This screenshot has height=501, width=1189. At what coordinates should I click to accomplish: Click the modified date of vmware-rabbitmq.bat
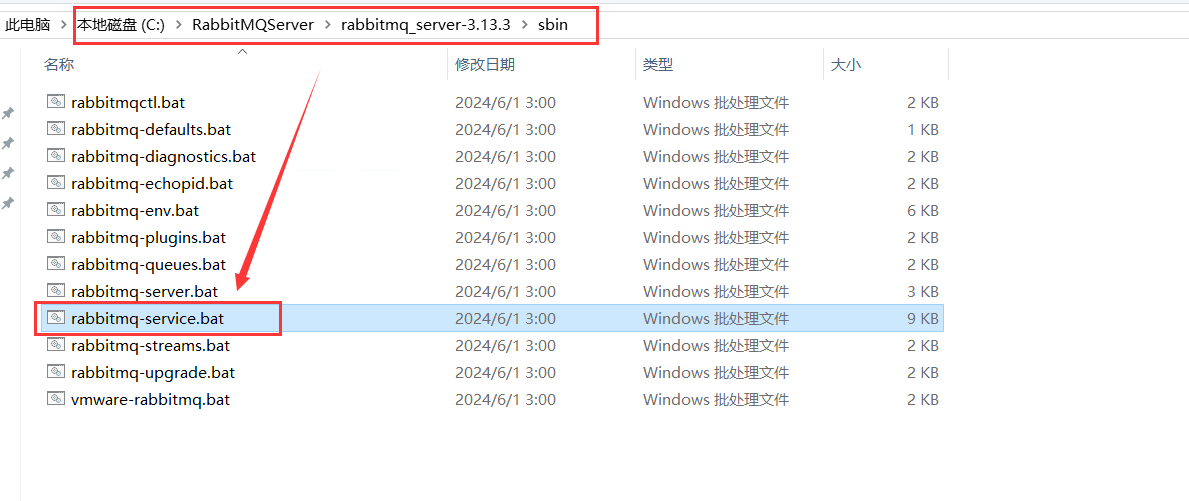[505, 400]
